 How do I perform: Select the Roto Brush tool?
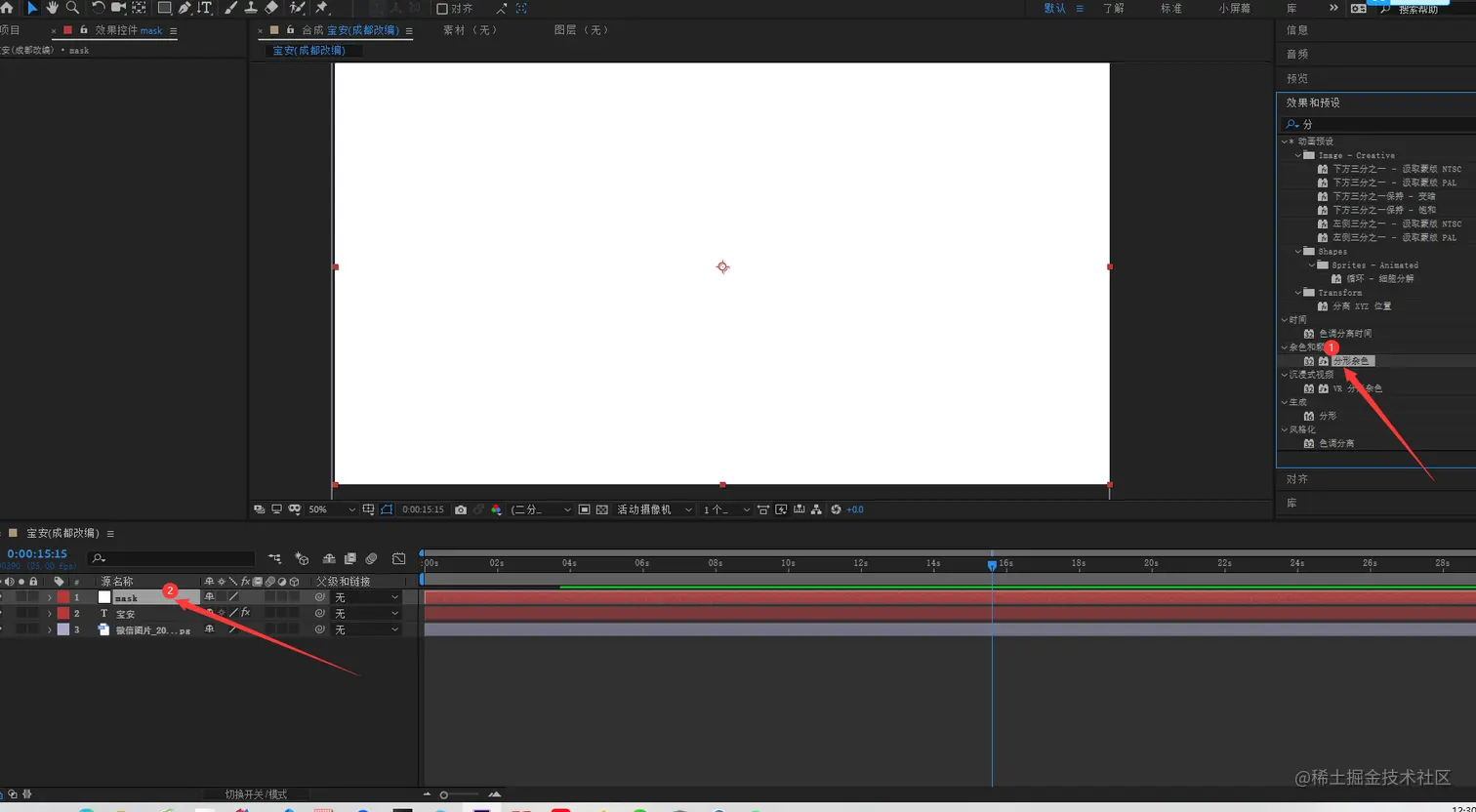pos(297,8)
